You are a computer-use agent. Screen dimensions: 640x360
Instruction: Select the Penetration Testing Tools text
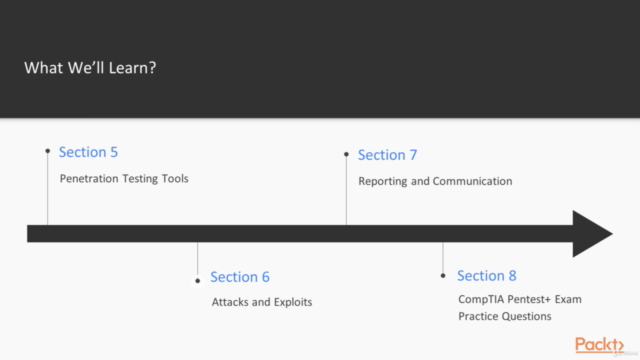pos(124,179)
